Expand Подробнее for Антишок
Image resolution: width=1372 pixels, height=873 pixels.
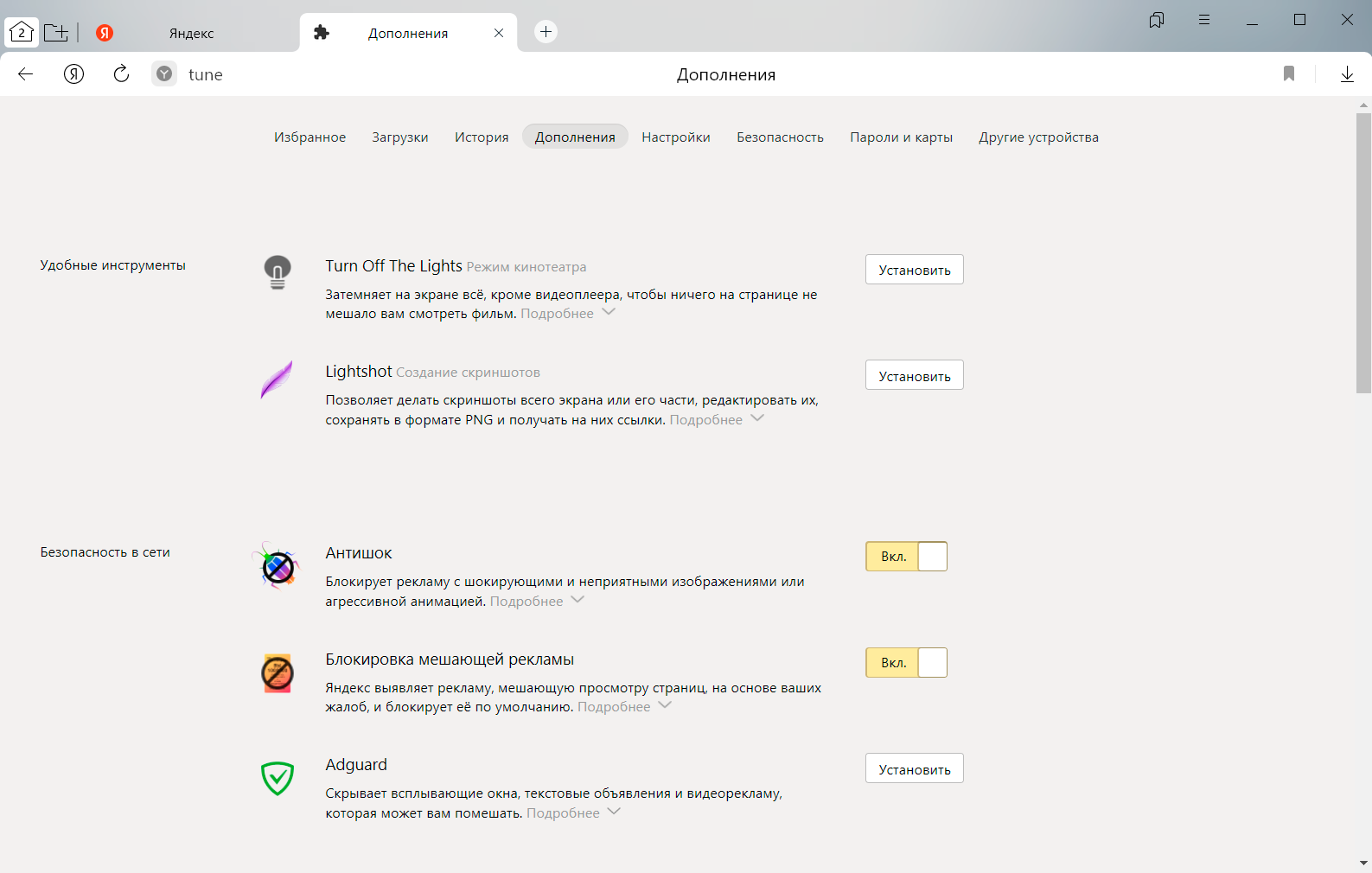(x=538, y=602)
